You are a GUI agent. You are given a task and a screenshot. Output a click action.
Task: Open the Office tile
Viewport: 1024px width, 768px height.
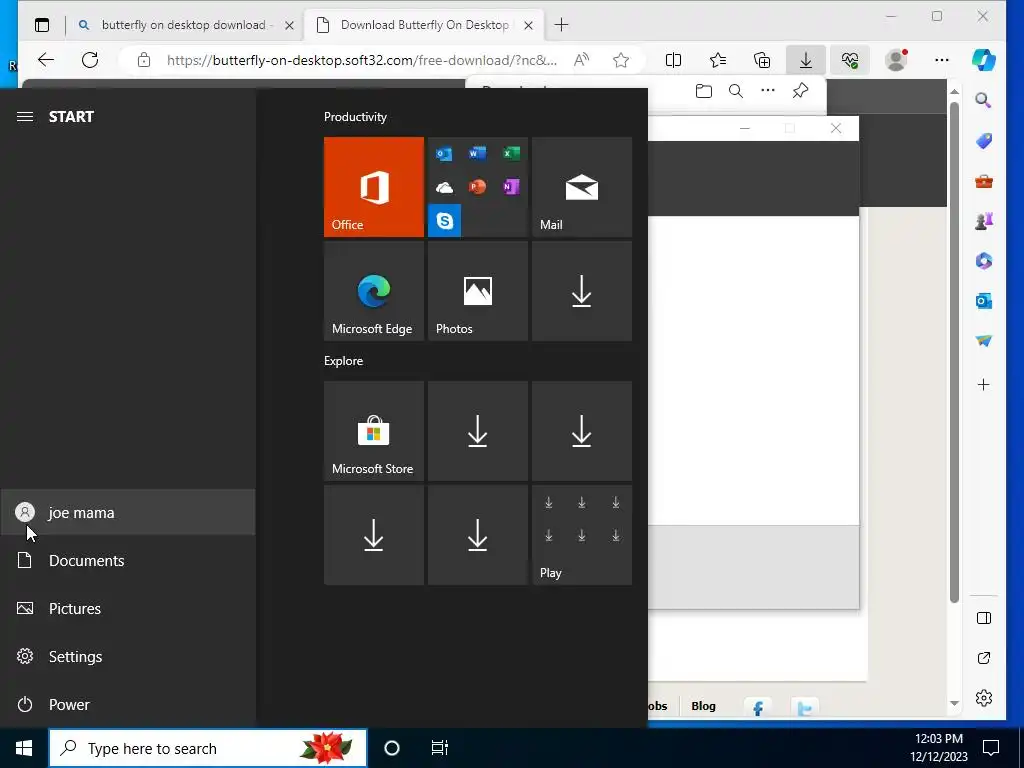374,187
